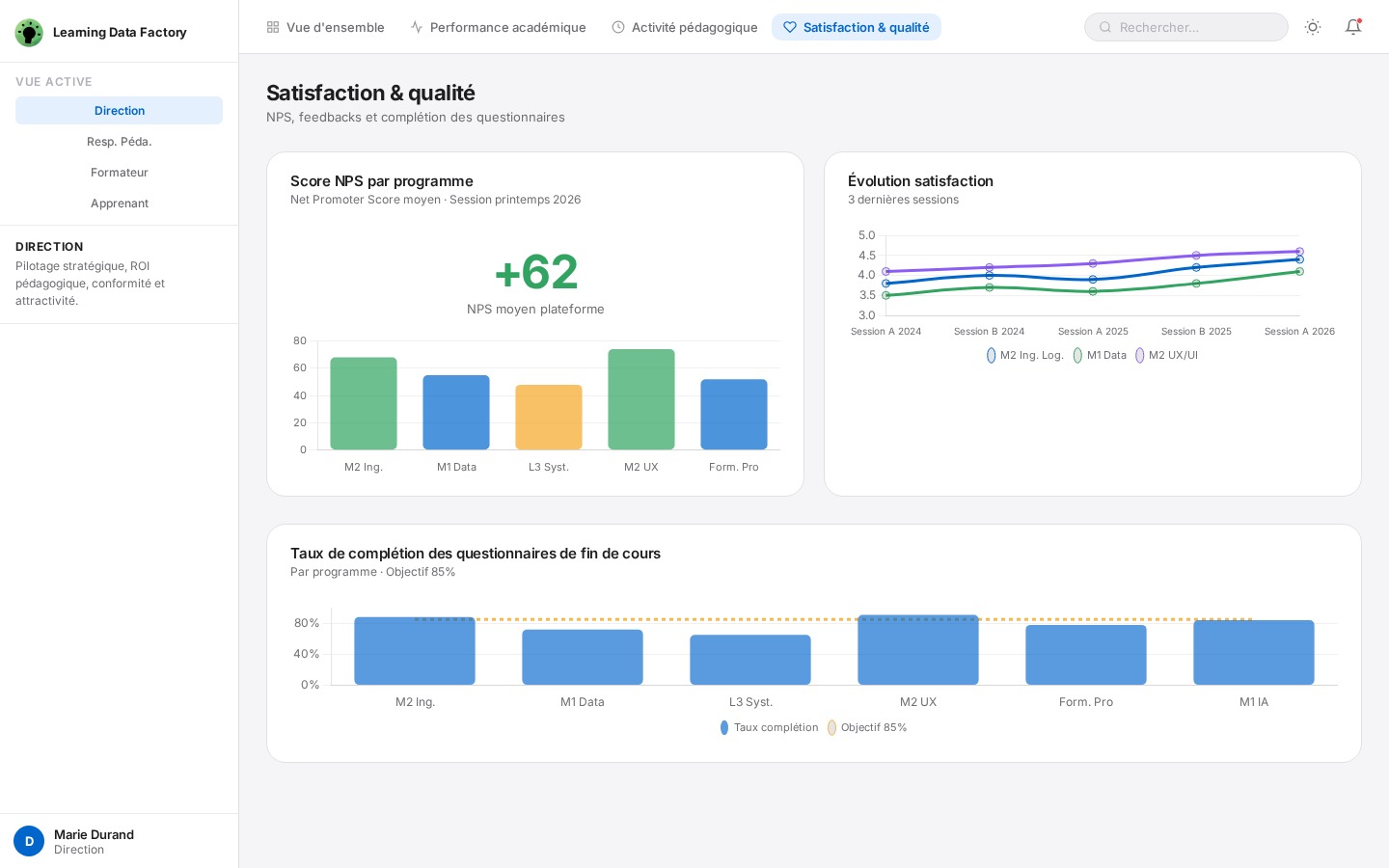
Task: Switch to the Apprenant view
Action: click(120, 203)
